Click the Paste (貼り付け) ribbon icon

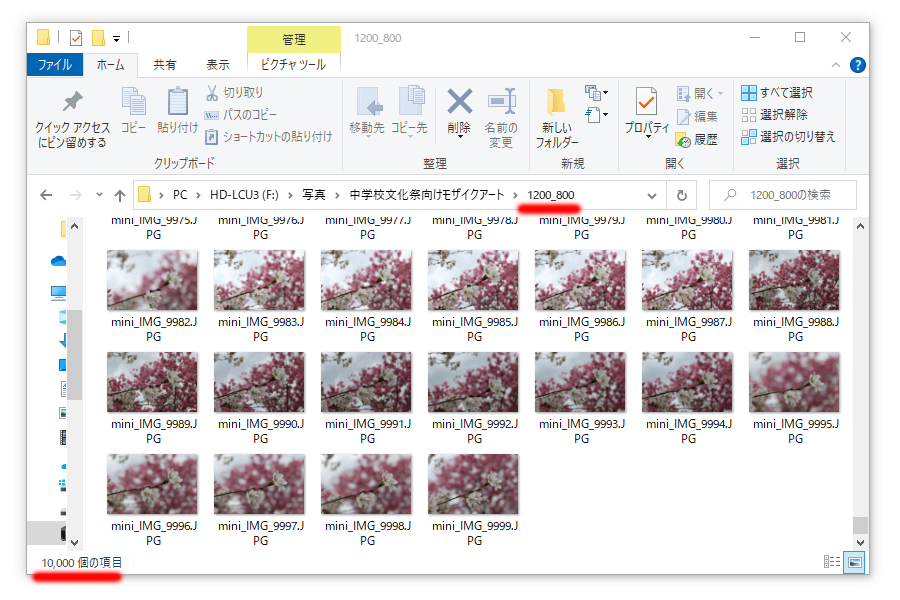click(177, 111)
